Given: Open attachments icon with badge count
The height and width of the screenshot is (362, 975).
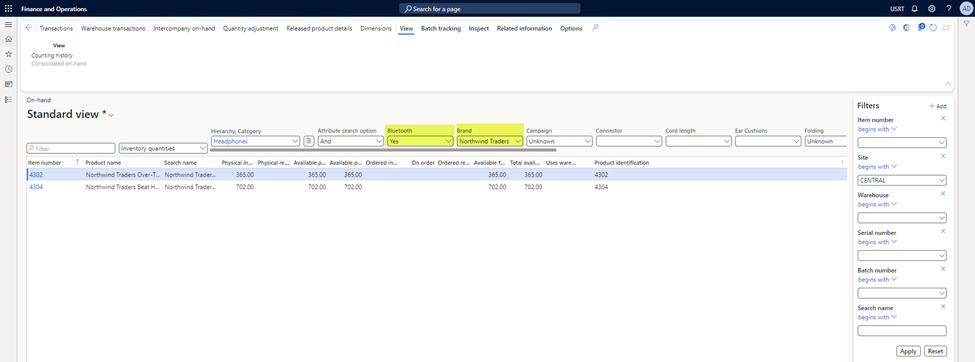Looking at the screenshot, I should click(x=921, y=27).
